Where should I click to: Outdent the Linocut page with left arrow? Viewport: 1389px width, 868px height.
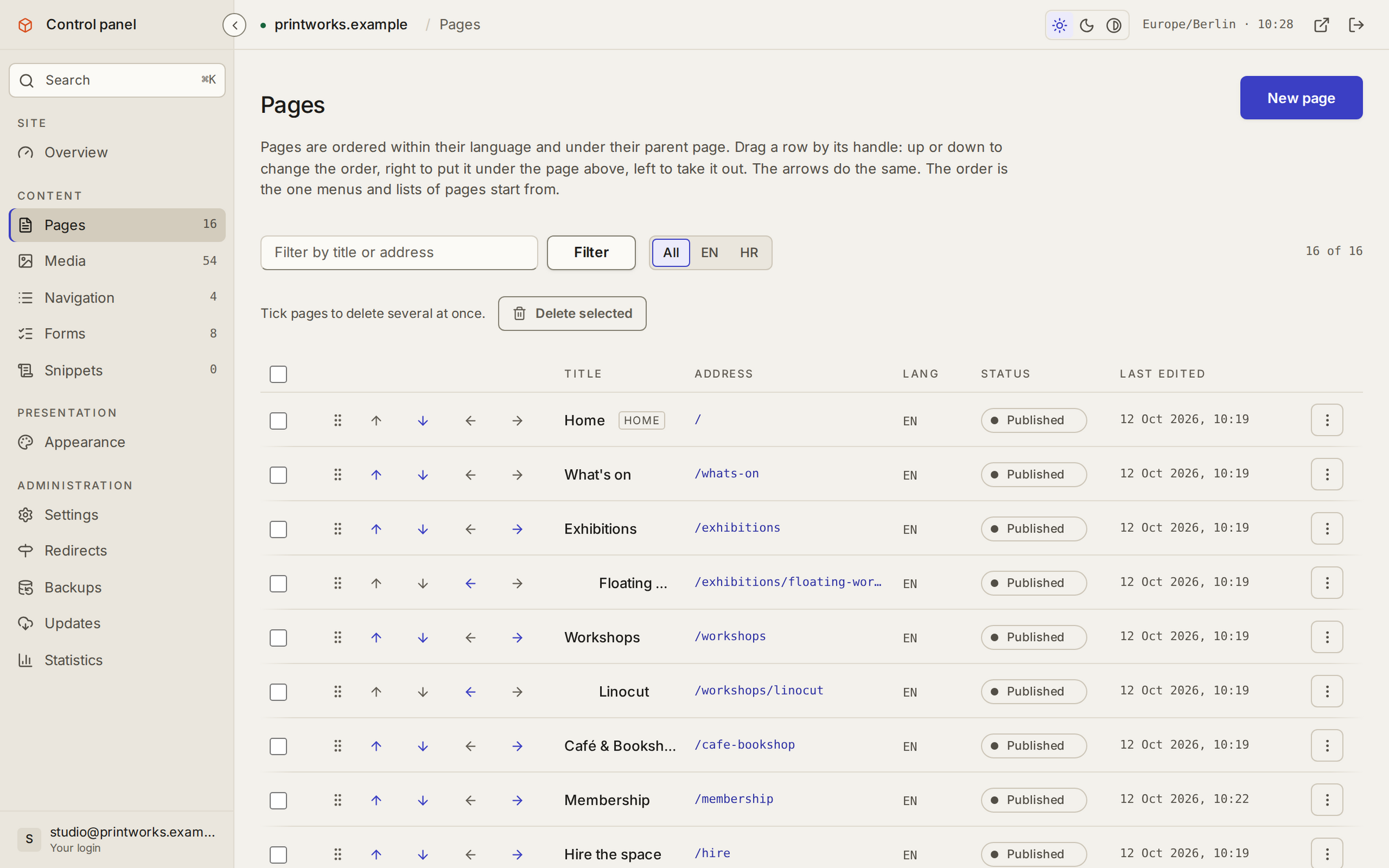[471, 692]
